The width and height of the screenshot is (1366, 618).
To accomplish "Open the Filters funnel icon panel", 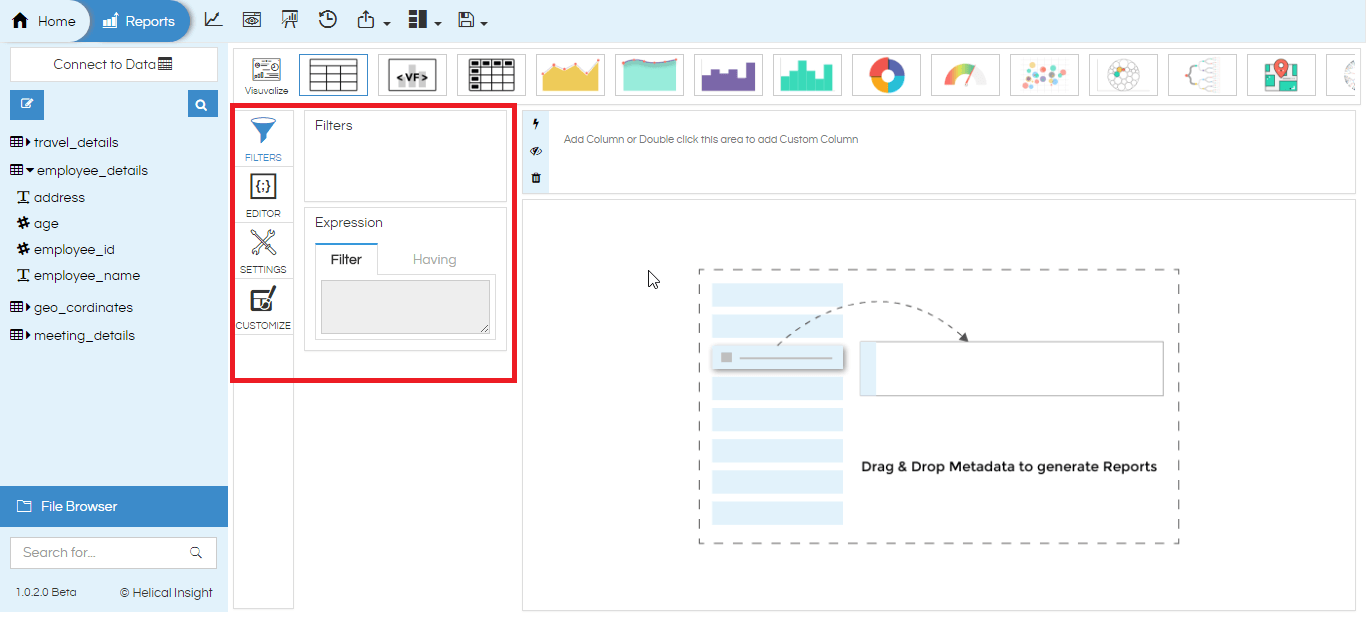I will (x=263, y=138).
